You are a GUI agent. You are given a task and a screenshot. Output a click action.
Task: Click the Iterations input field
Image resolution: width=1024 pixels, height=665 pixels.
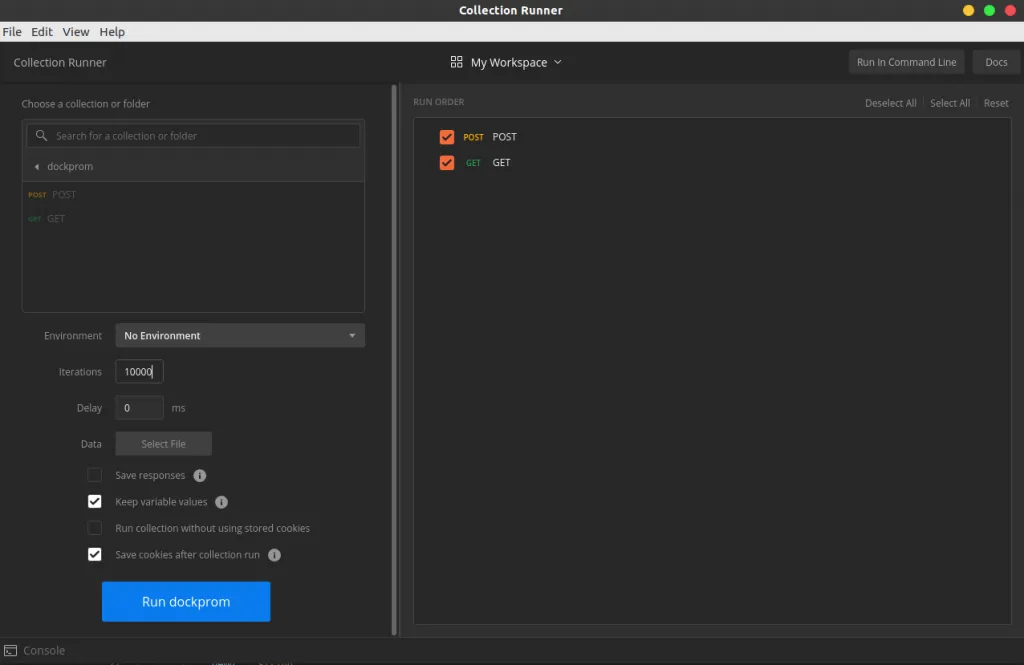(x=139, y=372)
